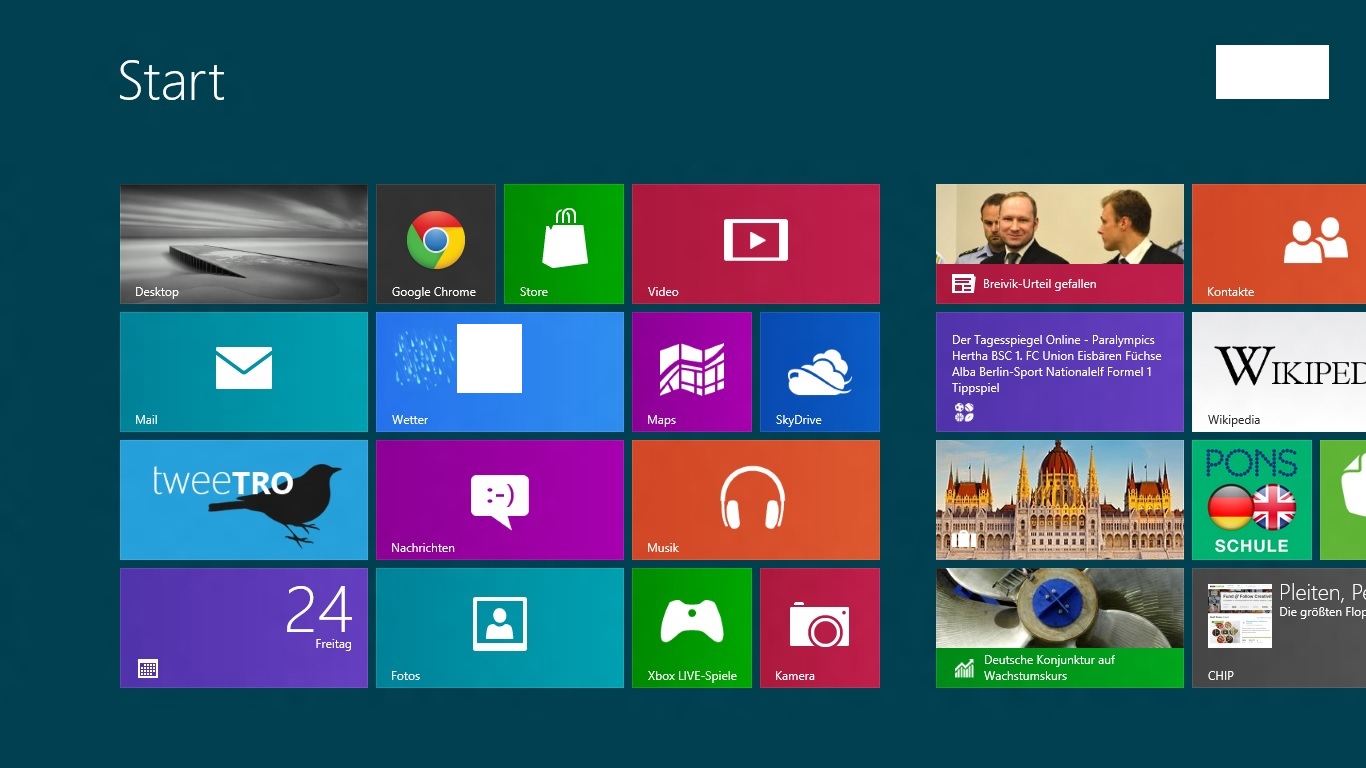This screenshot has height=768, width=1366.
Task: Open the Wikipedia tile
Action: pyautogui.click(x=1279, y=372)
